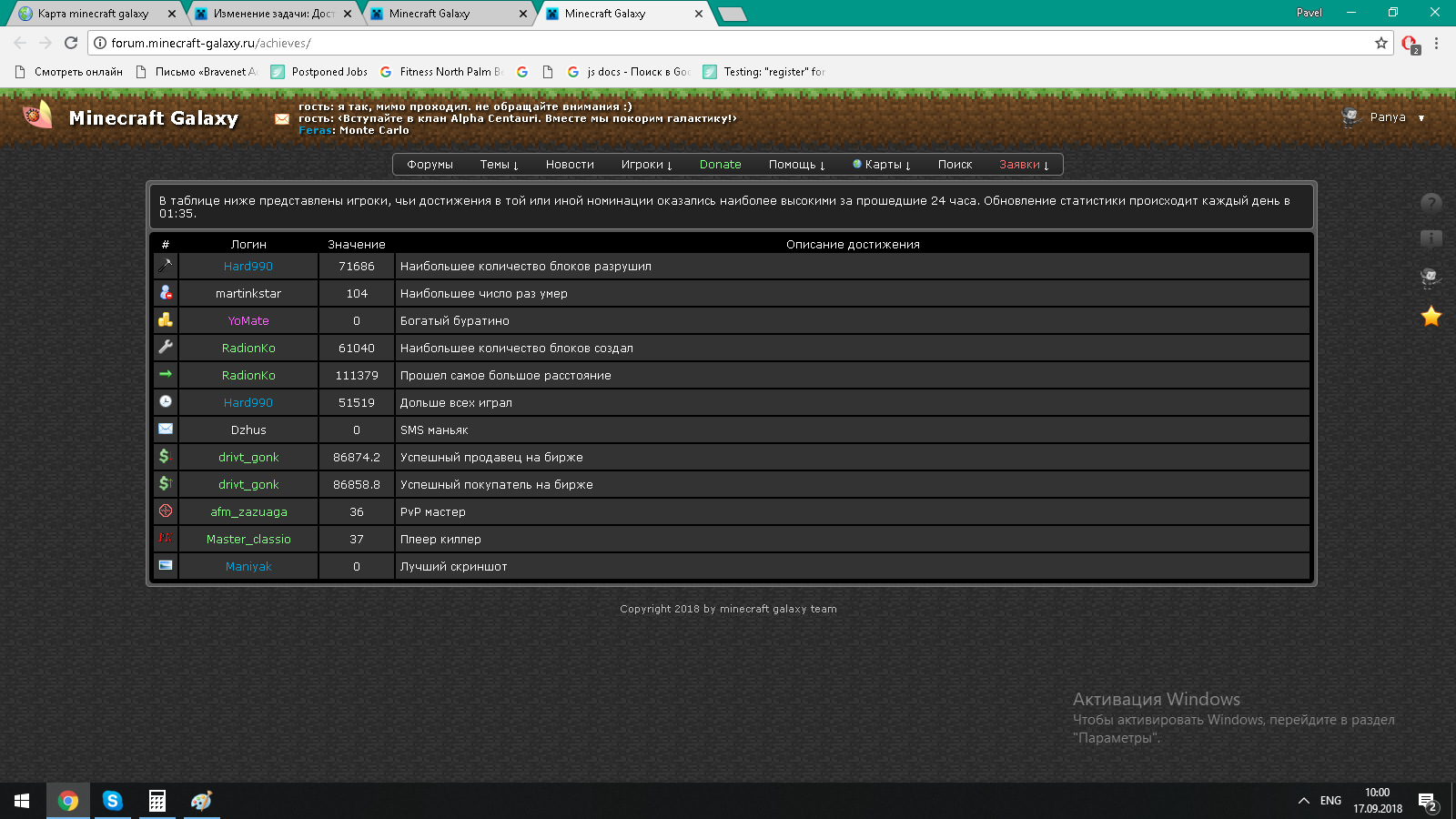Open Chrome's three-dot menu
This screenshot has width=1456, height=819.
point(1436,43)
